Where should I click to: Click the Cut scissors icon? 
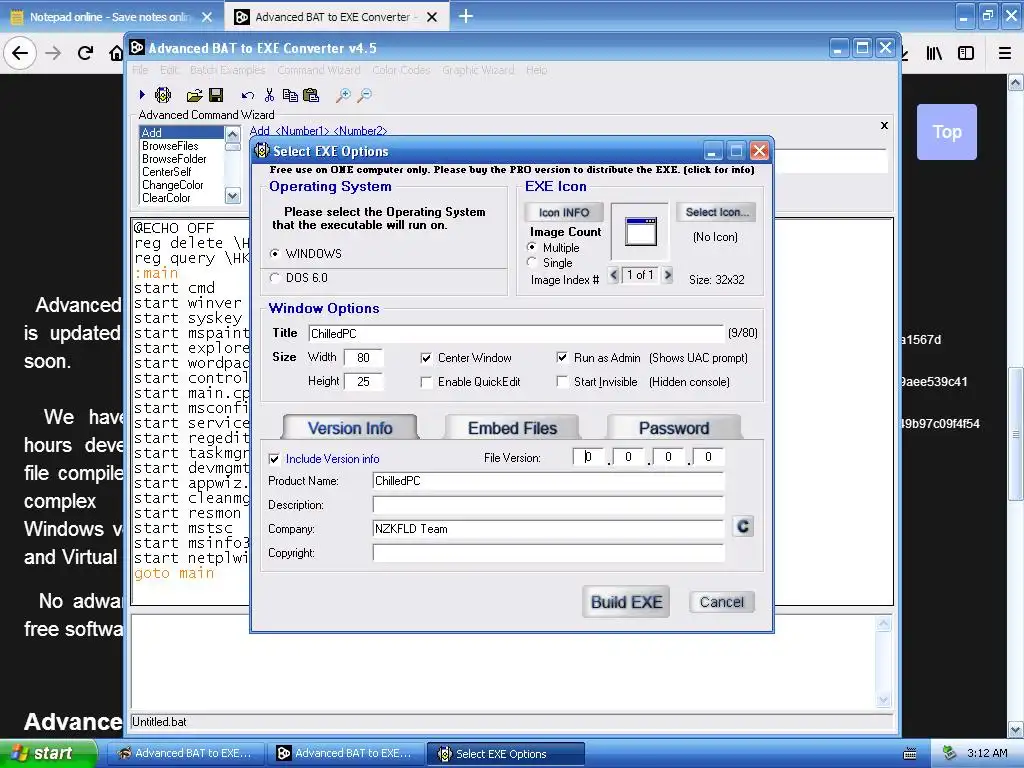269,95
